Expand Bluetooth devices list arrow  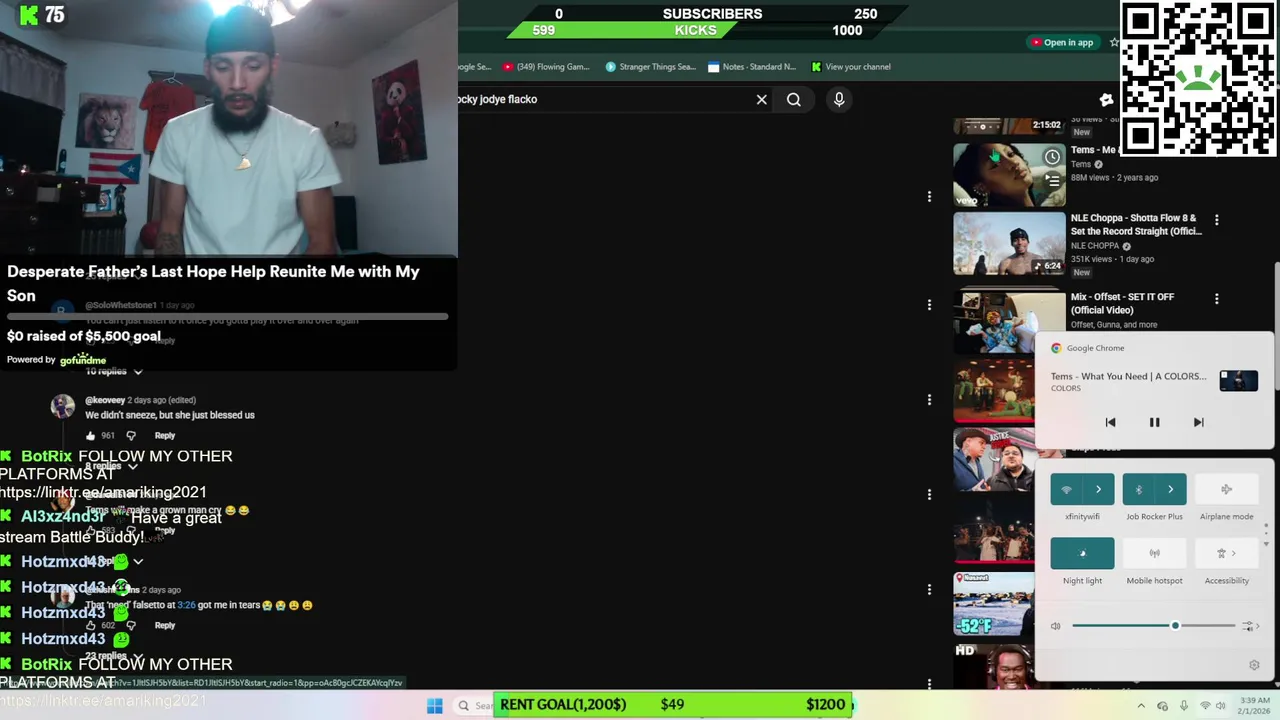[1170, 489]
